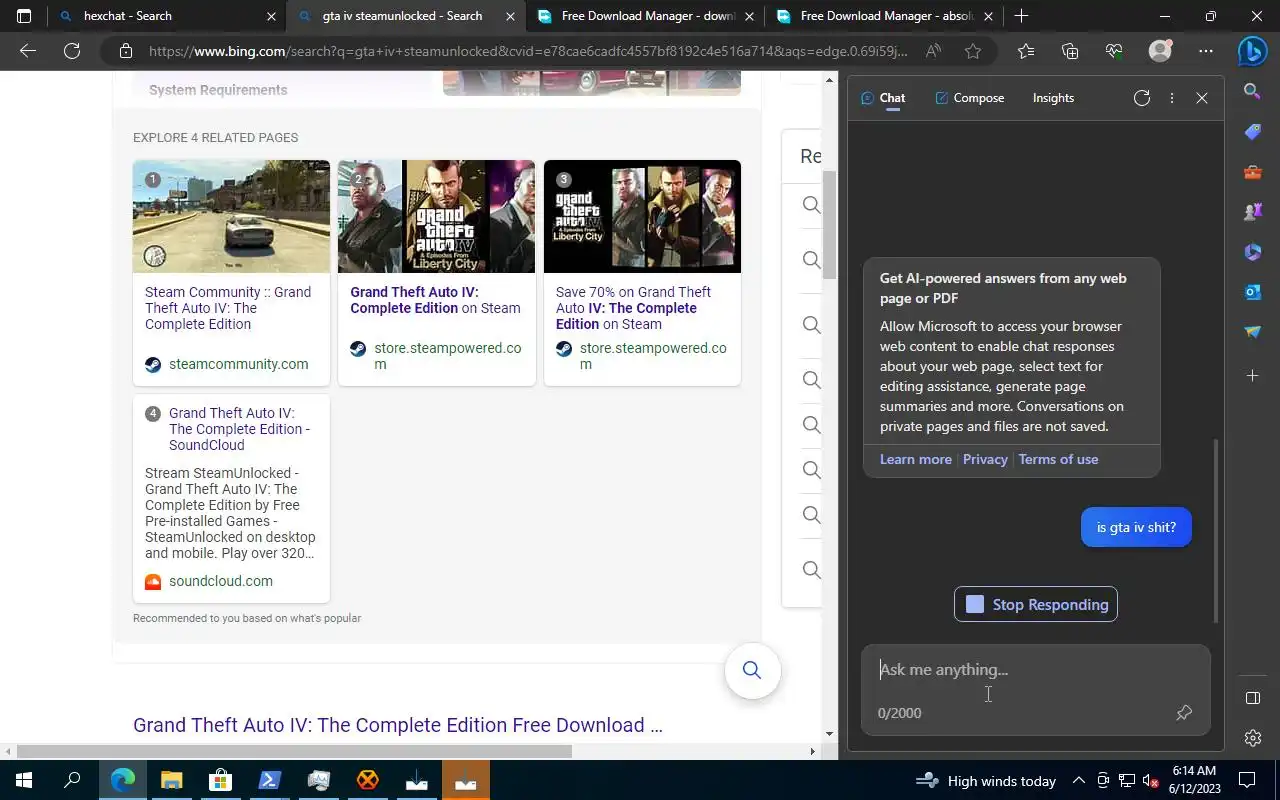Open Save 70% on Grand Theft Auto link
The width and height of the screenshot is (1280, 800).
coord(633,308)
